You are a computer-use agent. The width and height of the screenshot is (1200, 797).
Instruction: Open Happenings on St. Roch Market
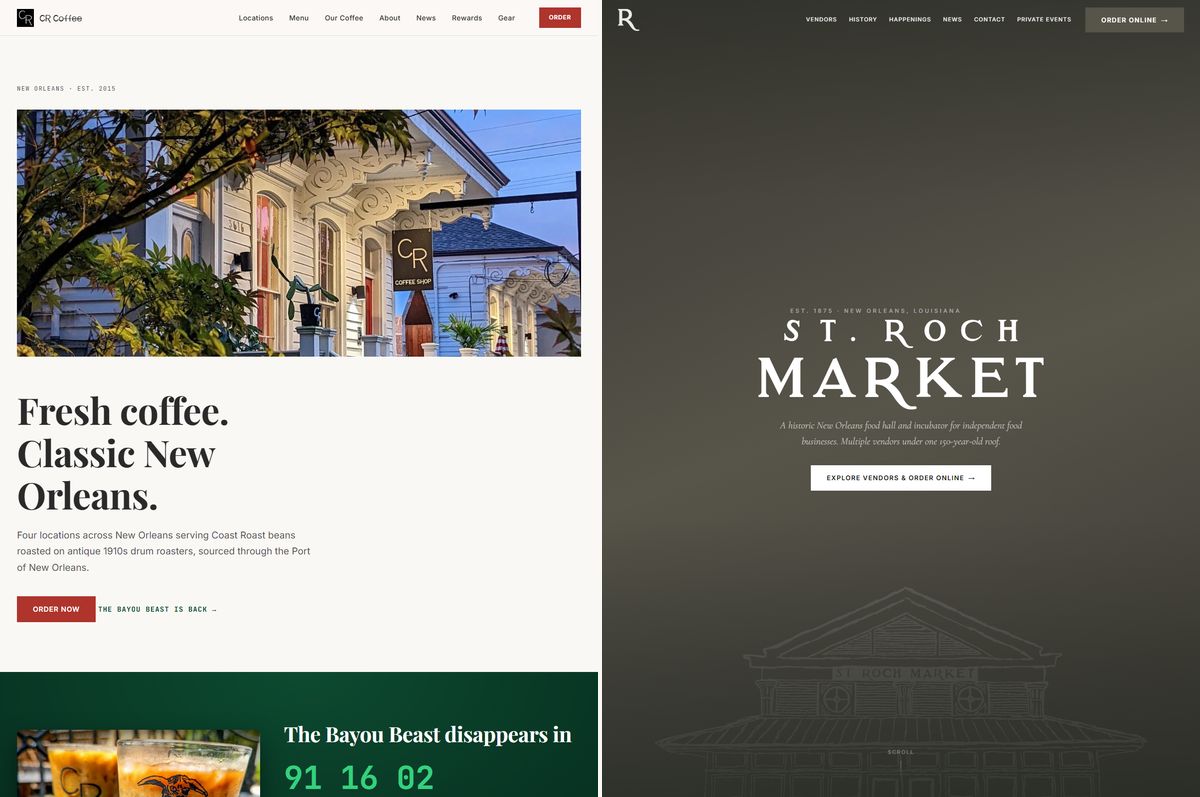pyautogui.click(x=910, y=19)
